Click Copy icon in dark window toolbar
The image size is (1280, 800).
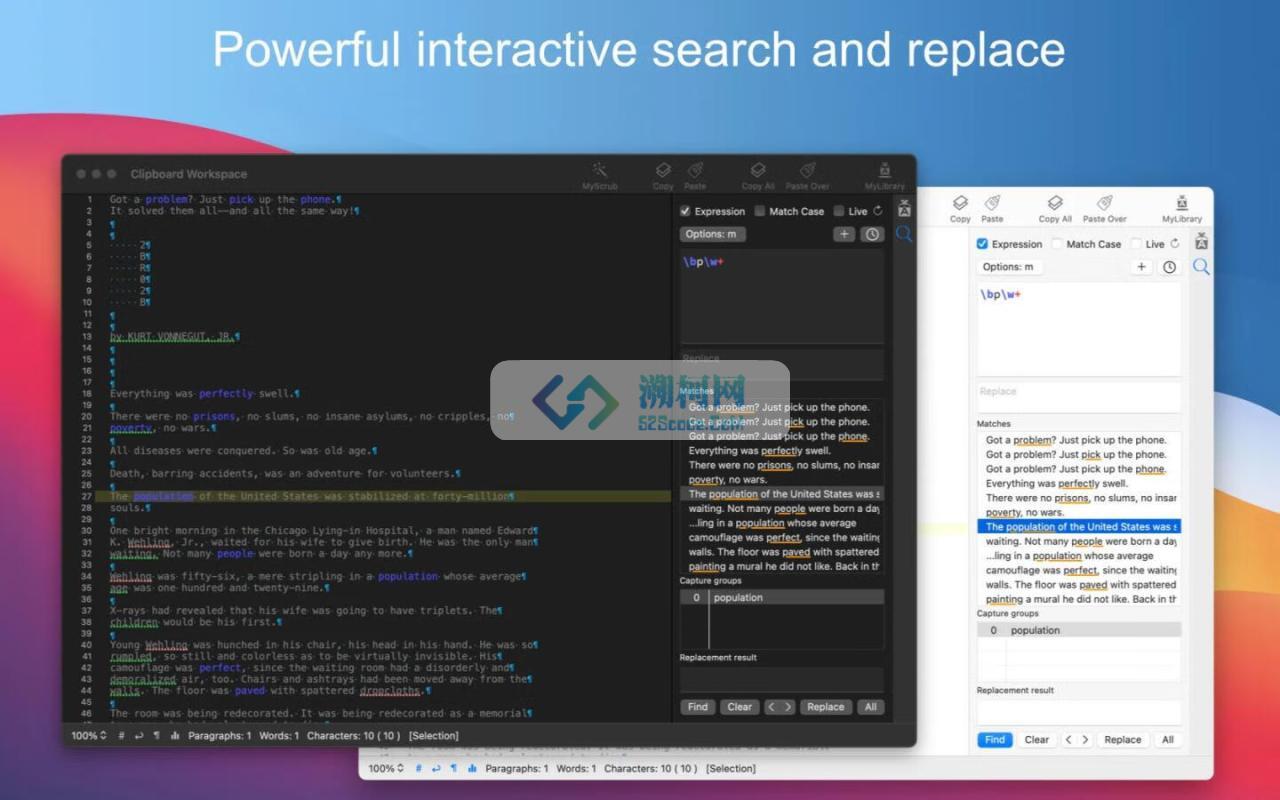pyautogui.click(x=663, y=175)
